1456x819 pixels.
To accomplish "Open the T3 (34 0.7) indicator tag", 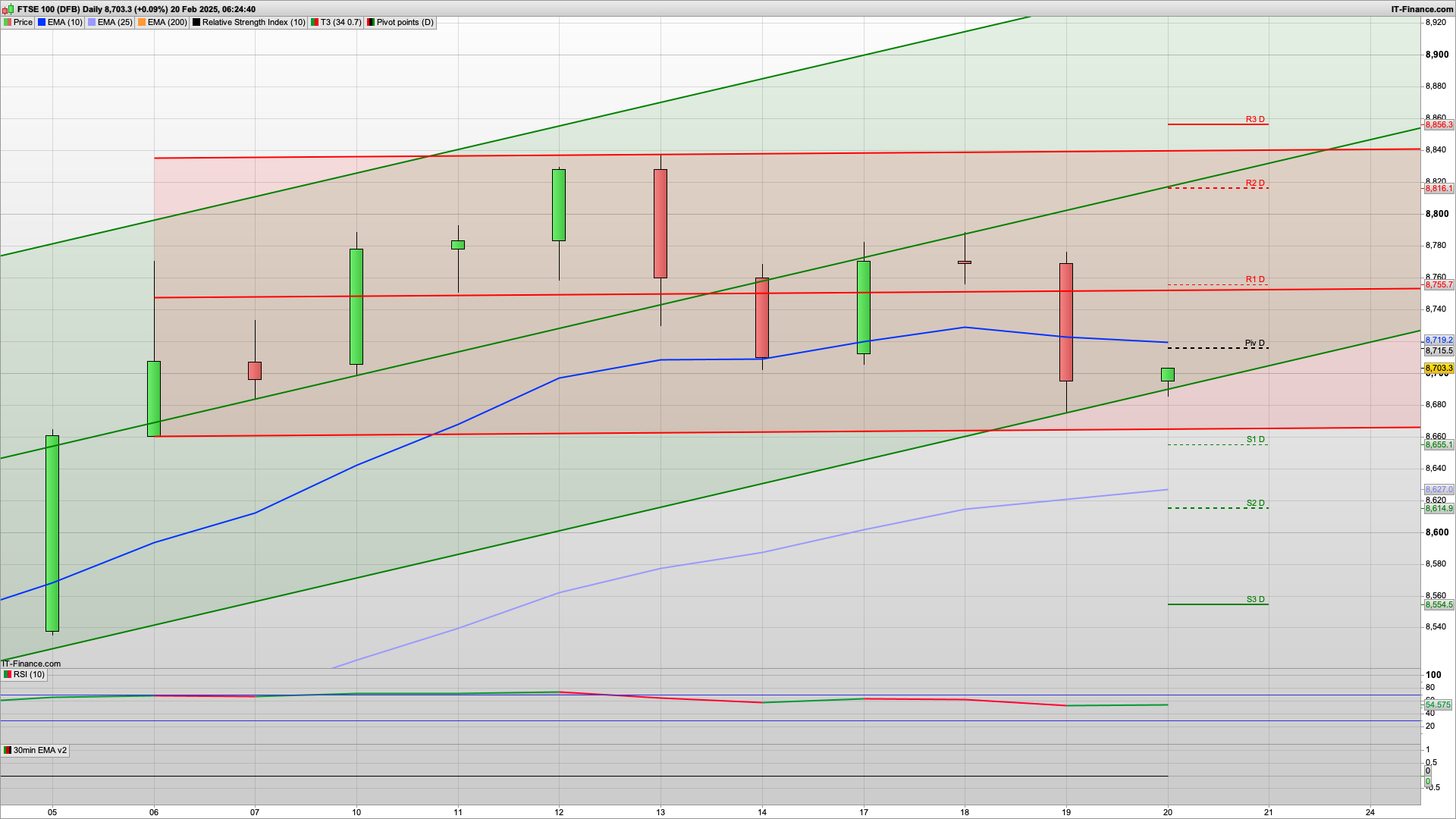I will click(x=336, y=22).
